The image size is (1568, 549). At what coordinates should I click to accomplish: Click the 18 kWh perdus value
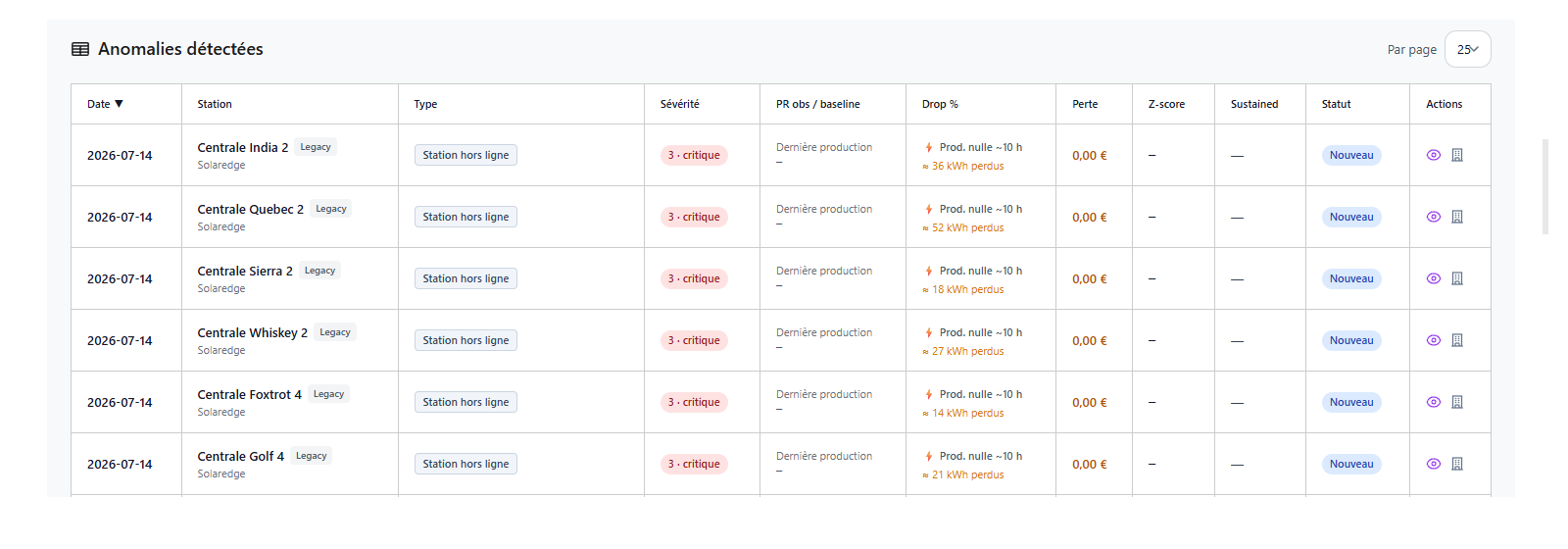[963, 290]
